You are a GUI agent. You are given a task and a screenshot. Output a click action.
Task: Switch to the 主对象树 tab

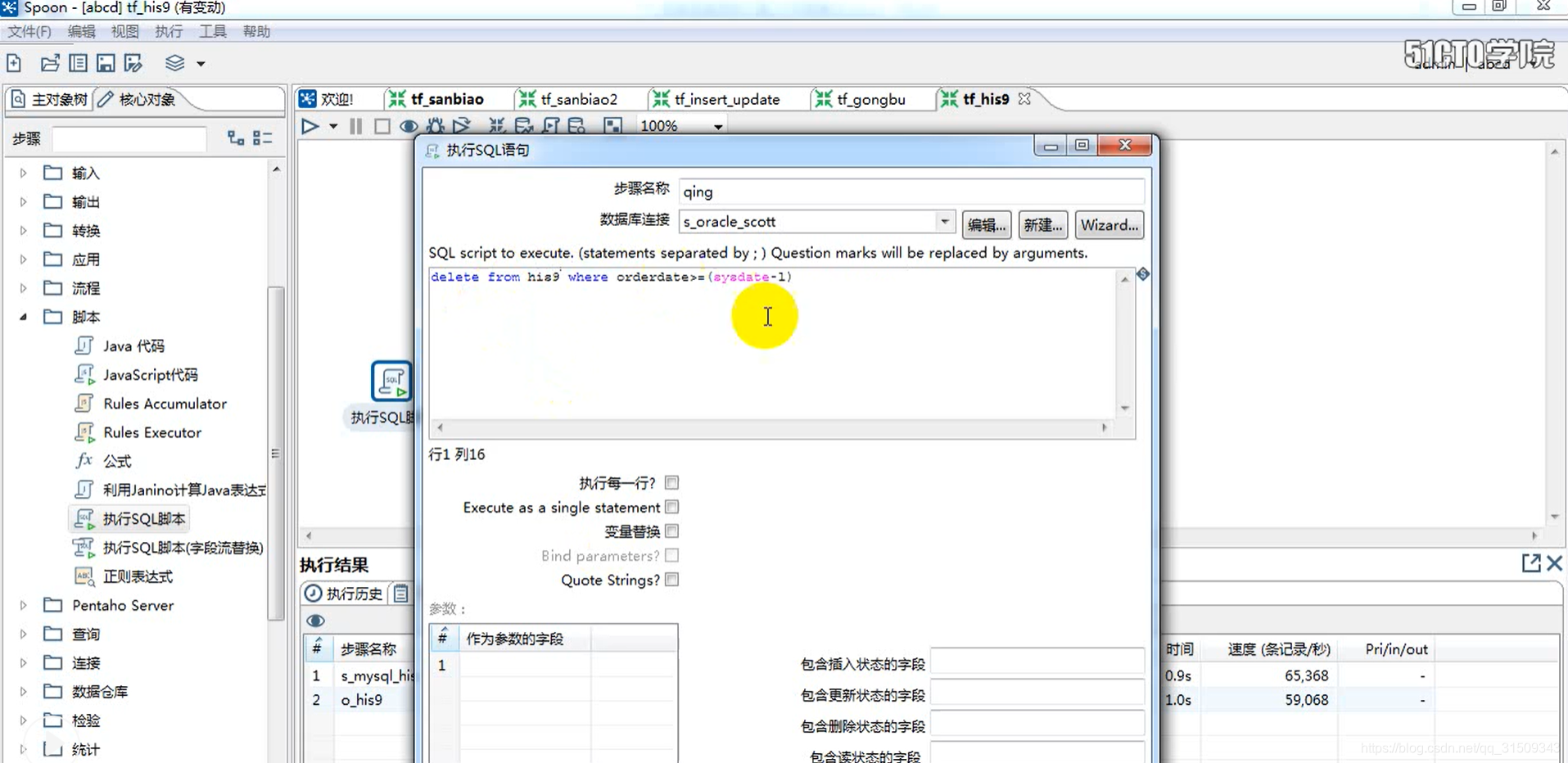click(49, 99)
